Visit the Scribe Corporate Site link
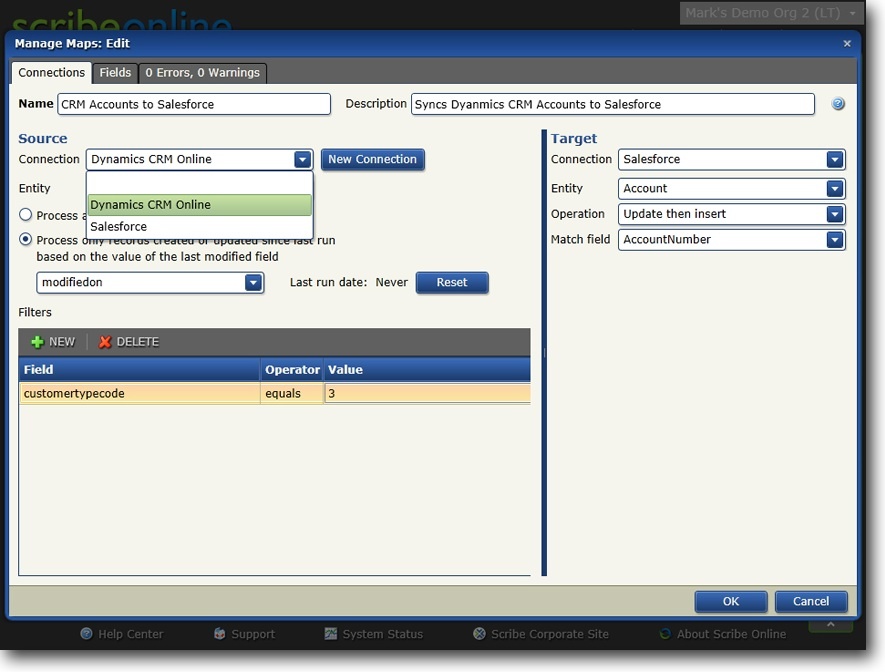 point(550,634)
